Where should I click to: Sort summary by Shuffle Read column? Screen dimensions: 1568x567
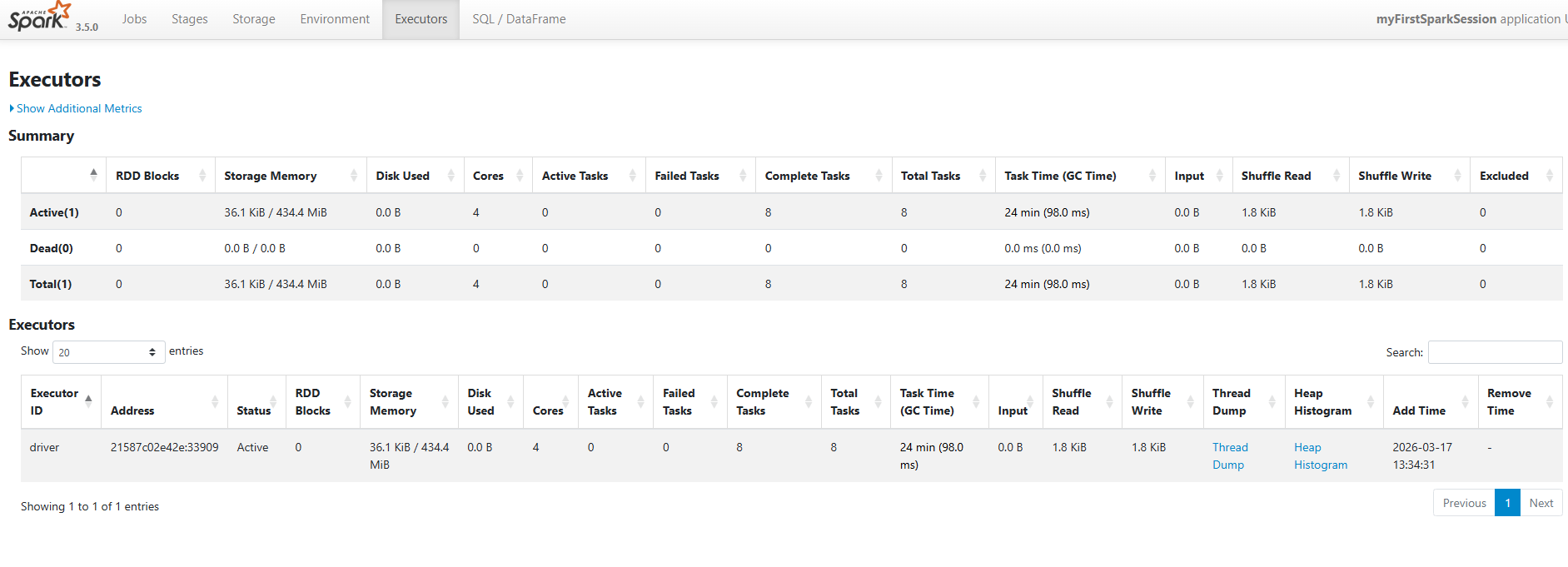point(1291,176)
